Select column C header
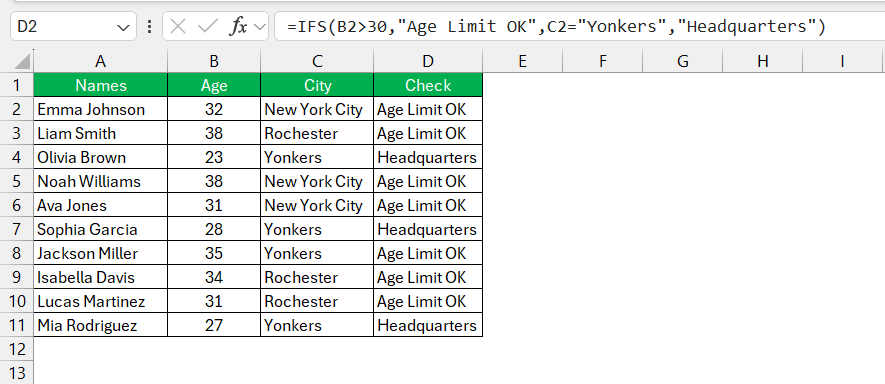This screenshot has height=384, width=885. coord(317,61)
